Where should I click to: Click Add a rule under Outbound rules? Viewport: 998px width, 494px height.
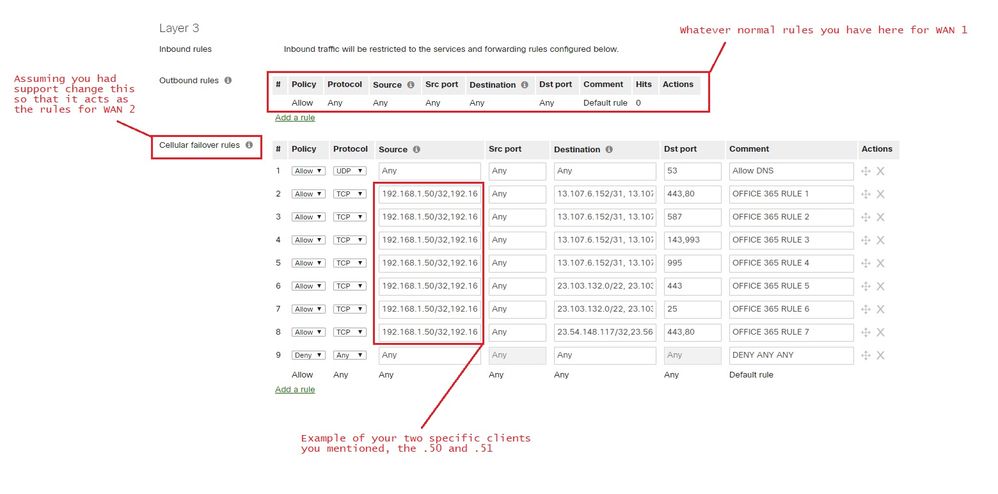pyautogui.click(x=295, y=117)
